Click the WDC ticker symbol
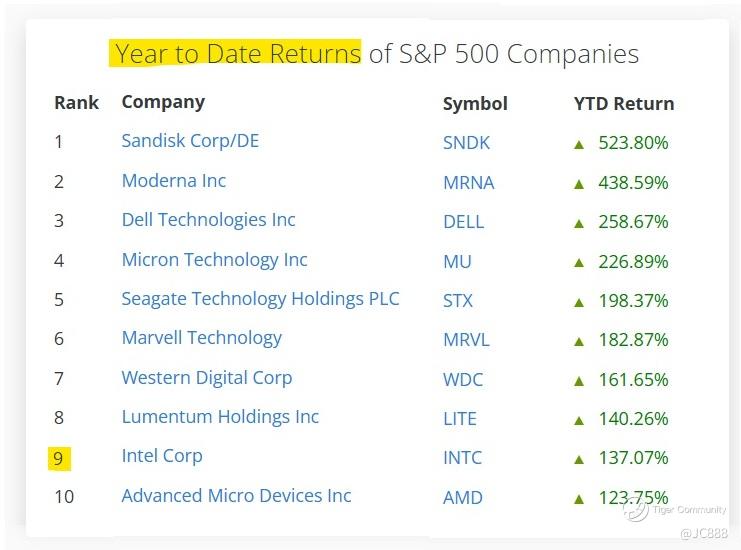741x550 pixels. (x=463, y=379)
